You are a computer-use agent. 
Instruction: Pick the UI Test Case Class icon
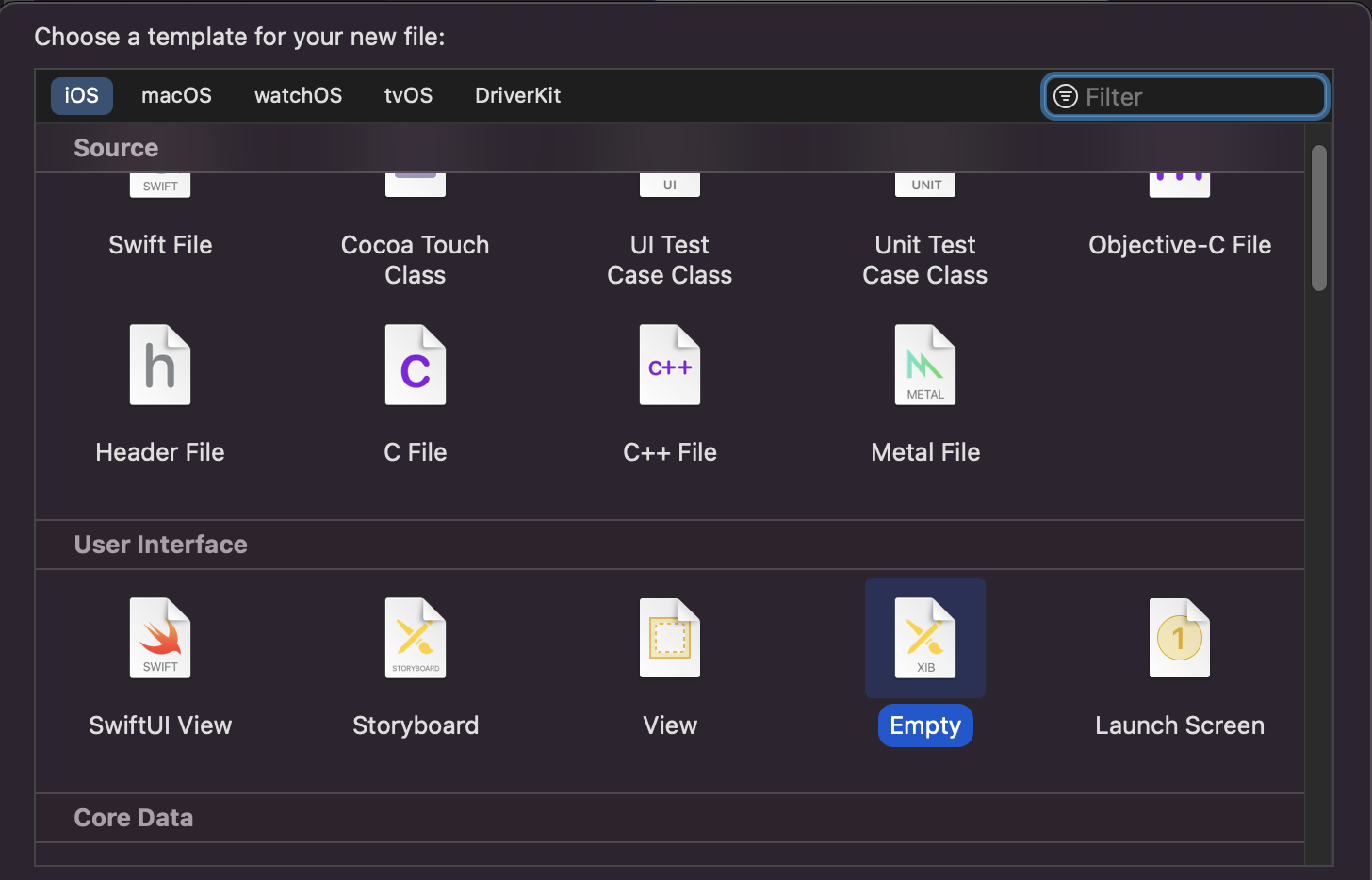[x=670, y=186]
